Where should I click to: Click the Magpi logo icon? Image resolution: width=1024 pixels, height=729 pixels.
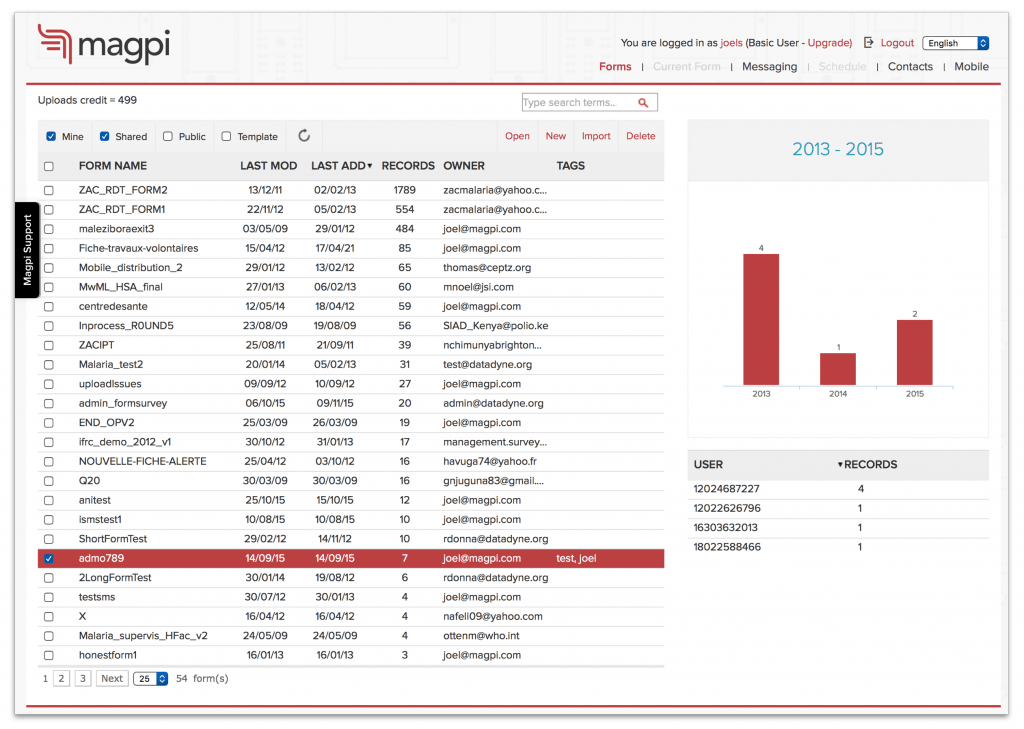57,44
